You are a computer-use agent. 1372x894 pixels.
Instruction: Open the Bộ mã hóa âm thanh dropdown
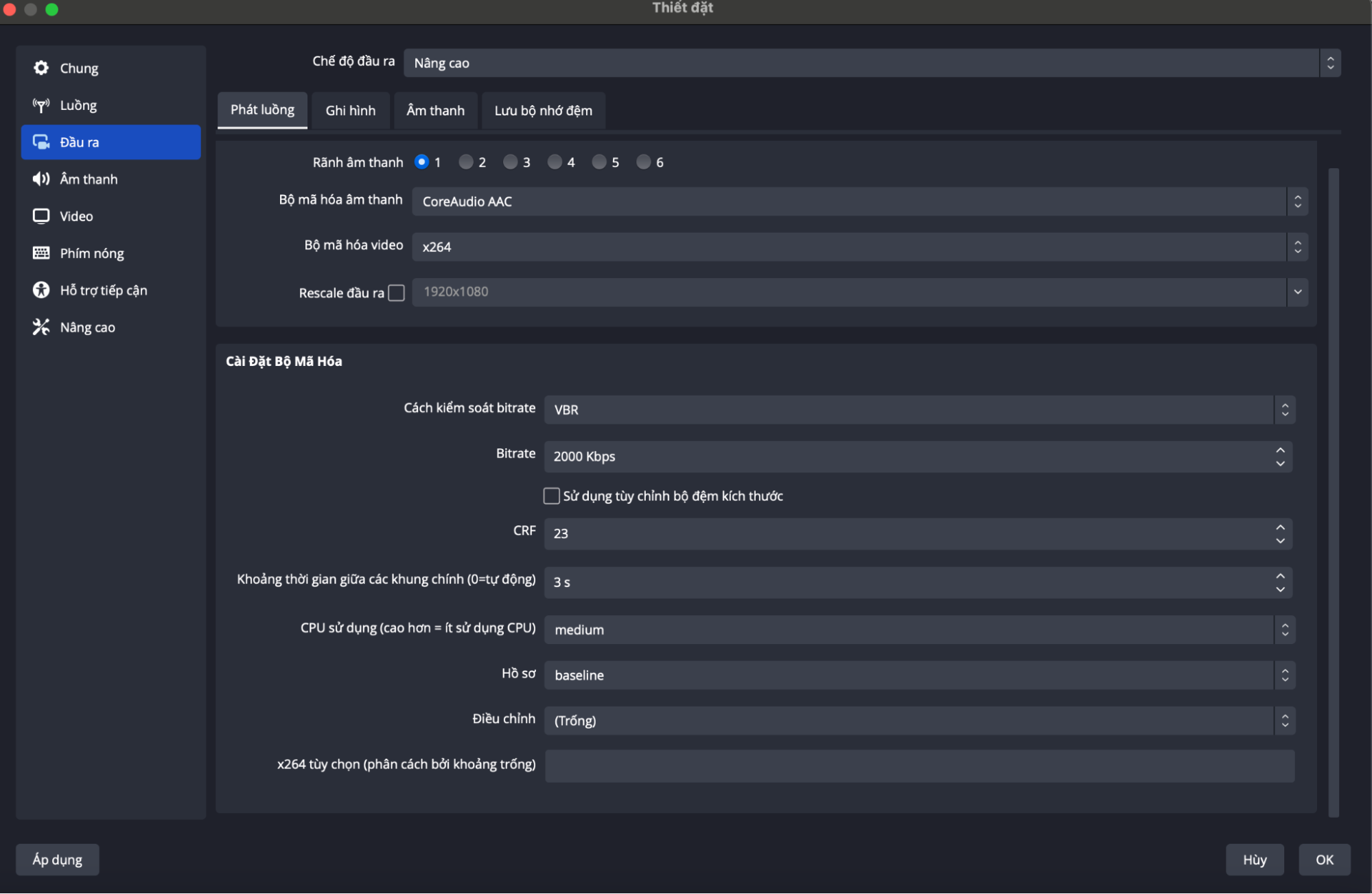859,201
